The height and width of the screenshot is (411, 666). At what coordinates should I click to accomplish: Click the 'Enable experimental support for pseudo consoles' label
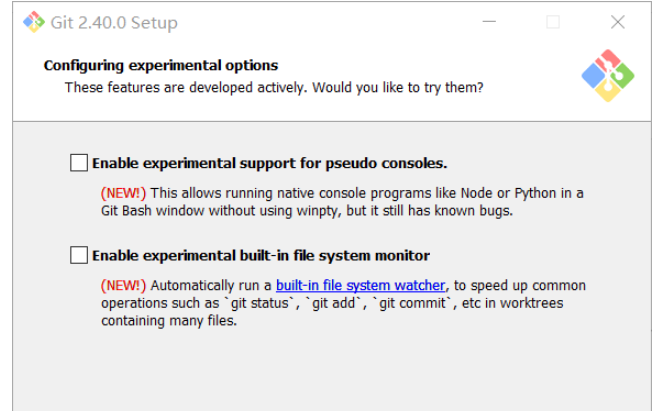click(x=269, y=163)
